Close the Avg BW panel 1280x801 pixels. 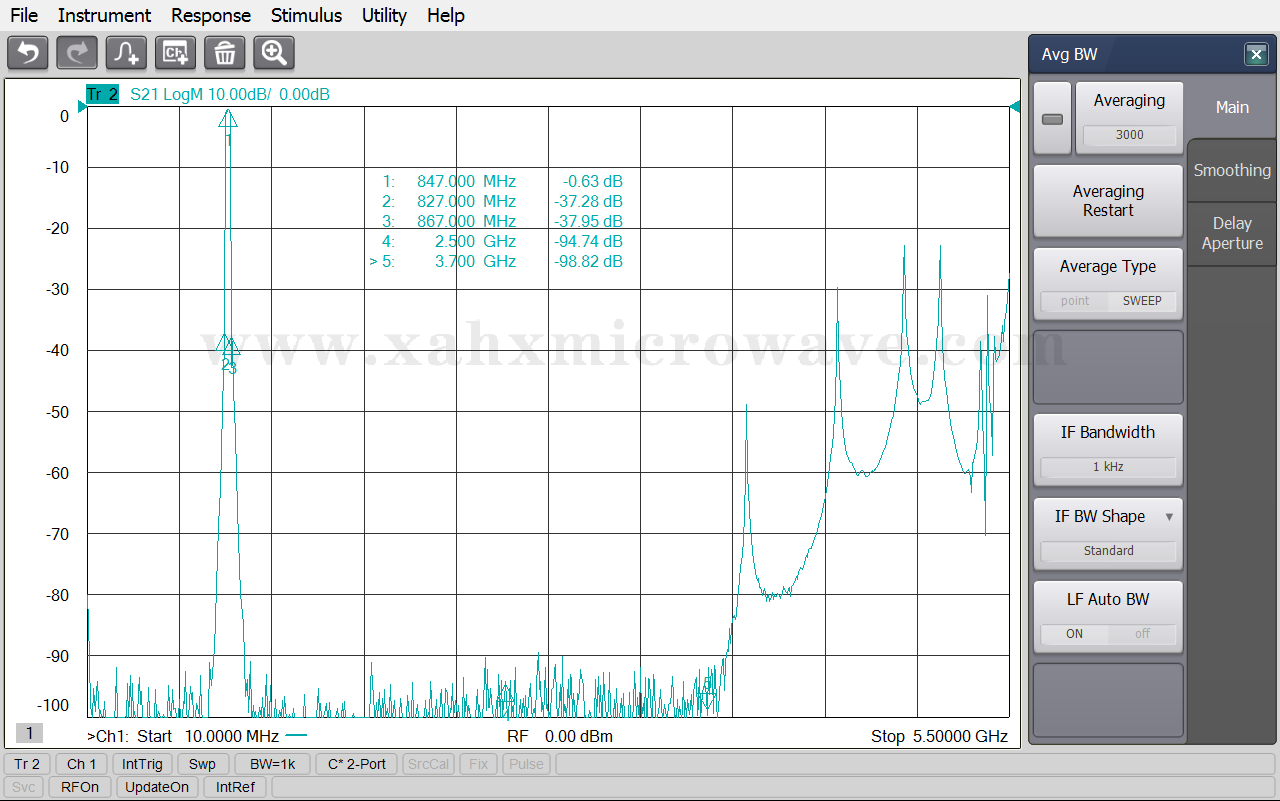click(x=1256, y=55)
